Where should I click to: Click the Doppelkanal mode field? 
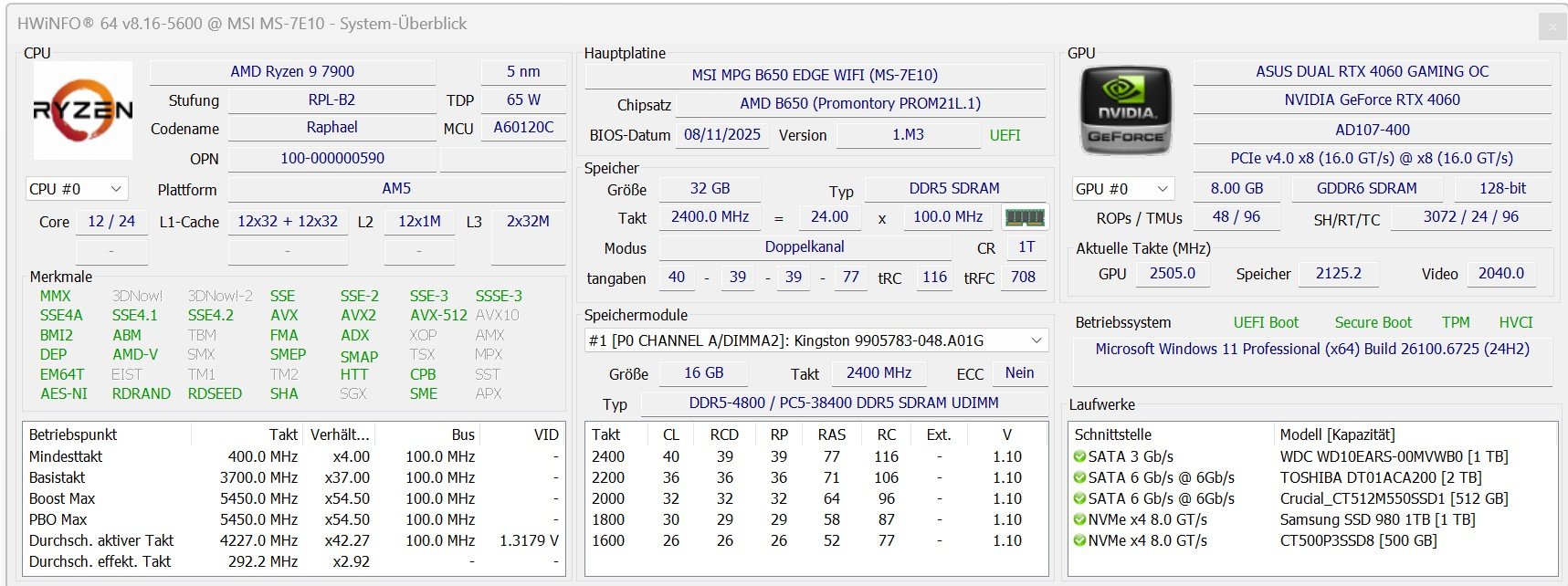tap(805, 247)
